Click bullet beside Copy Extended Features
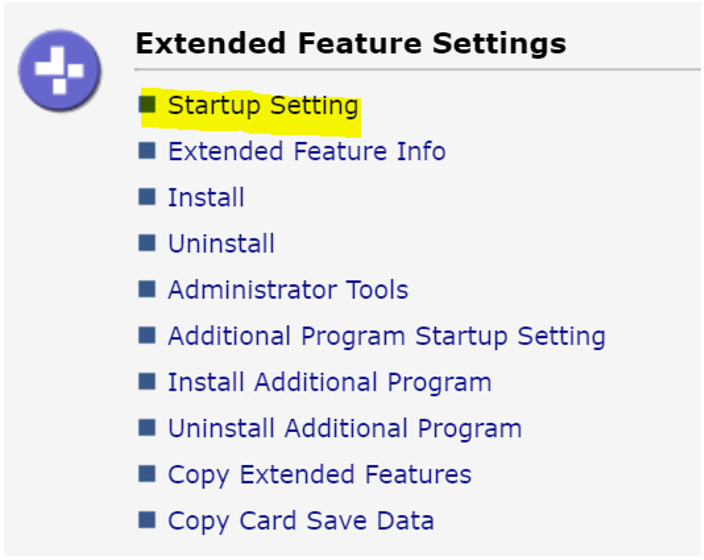 pos(148,473)
